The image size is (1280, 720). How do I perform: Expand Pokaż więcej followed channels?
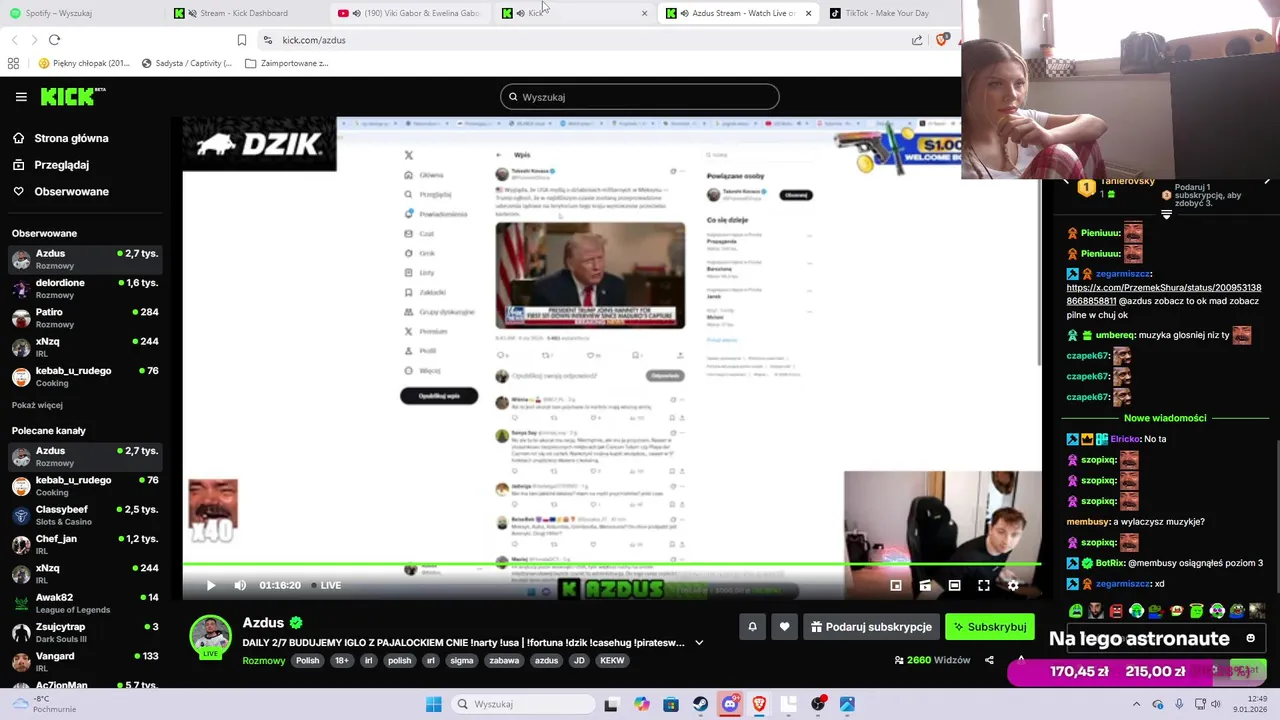tap(37, 405)
